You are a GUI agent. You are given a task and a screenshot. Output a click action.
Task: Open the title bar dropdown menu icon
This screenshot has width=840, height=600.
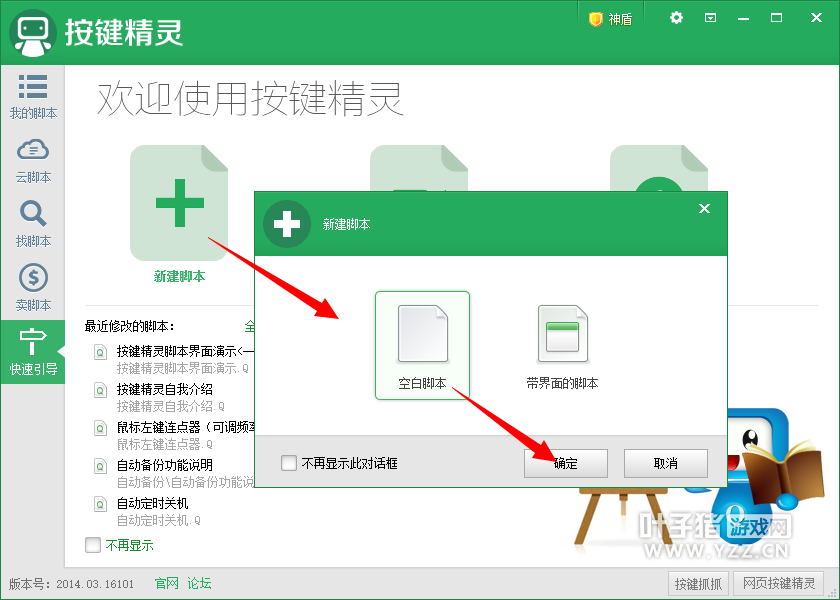[710, 18]
